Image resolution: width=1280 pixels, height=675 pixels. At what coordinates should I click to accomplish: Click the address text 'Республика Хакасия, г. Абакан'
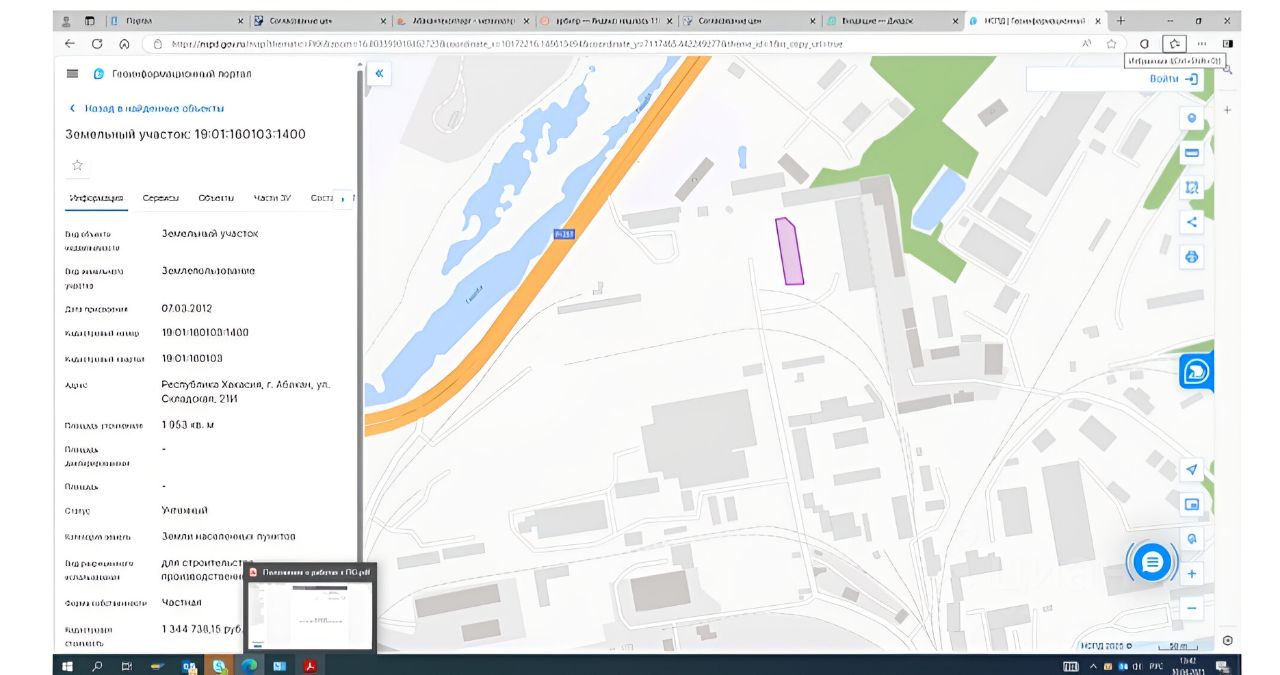[235, 384]
